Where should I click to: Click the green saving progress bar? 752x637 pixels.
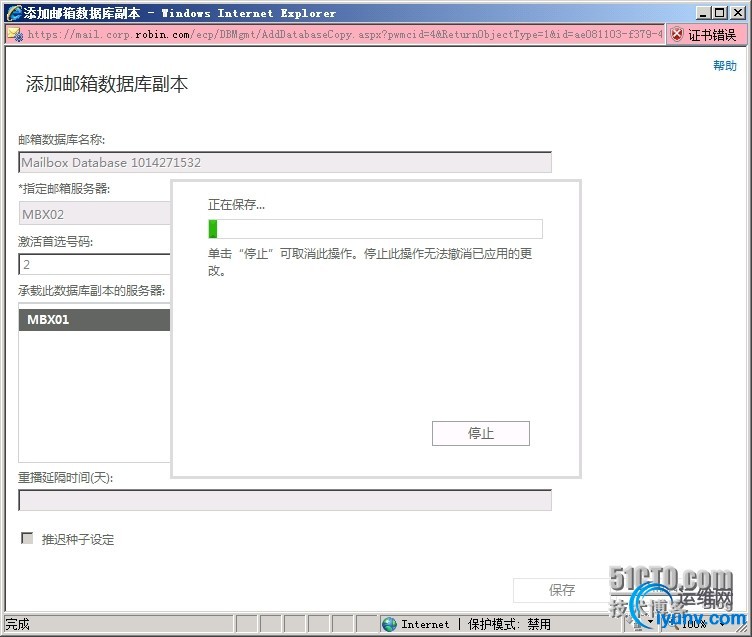click(376, 229)
